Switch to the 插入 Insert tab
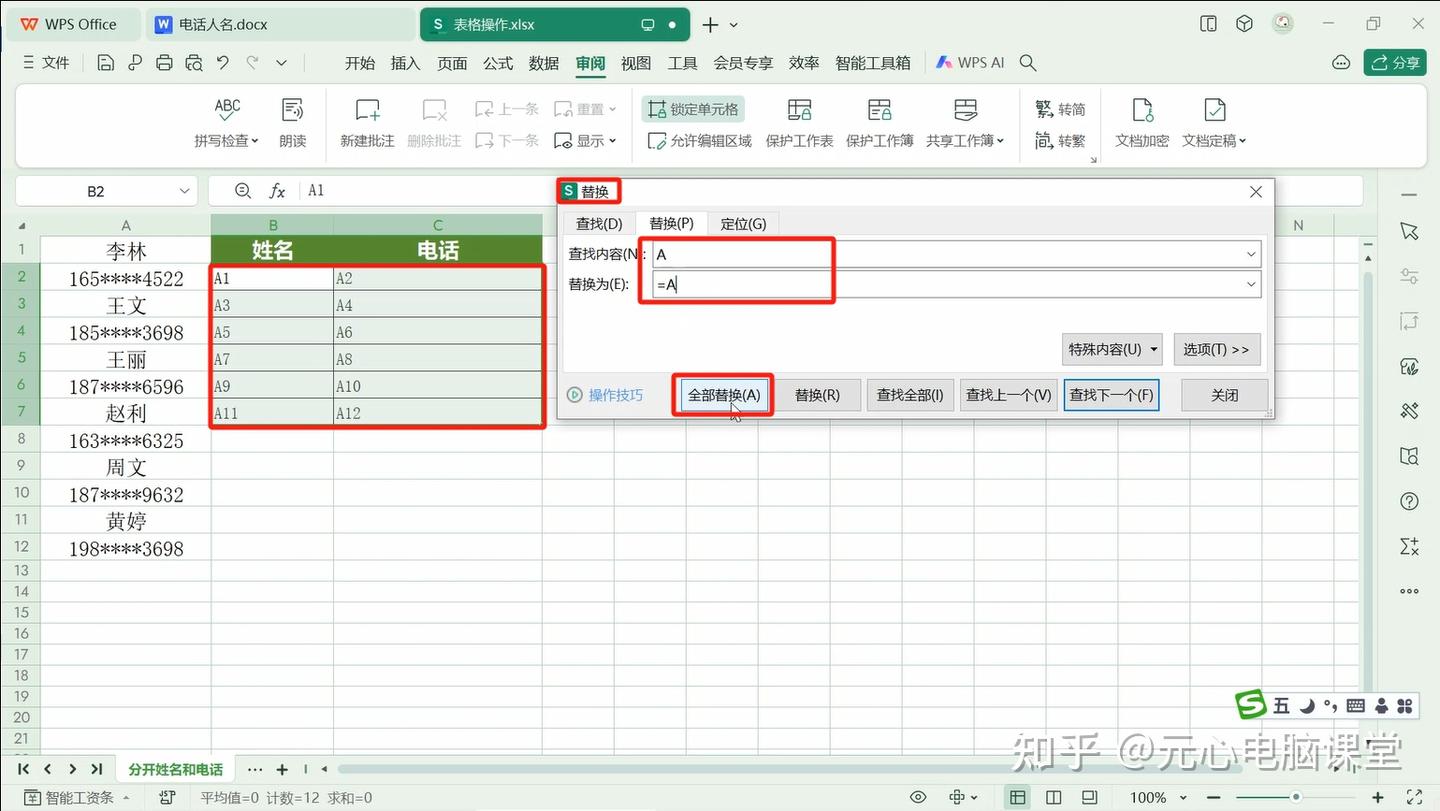1440x811 pixels. (405, 63)
